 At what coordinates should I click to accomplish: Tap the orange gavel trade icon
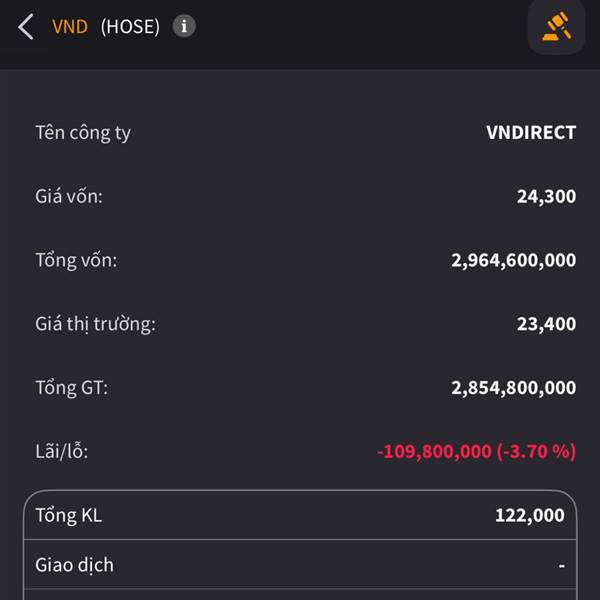pyautogui.click(x=556, y=26)
